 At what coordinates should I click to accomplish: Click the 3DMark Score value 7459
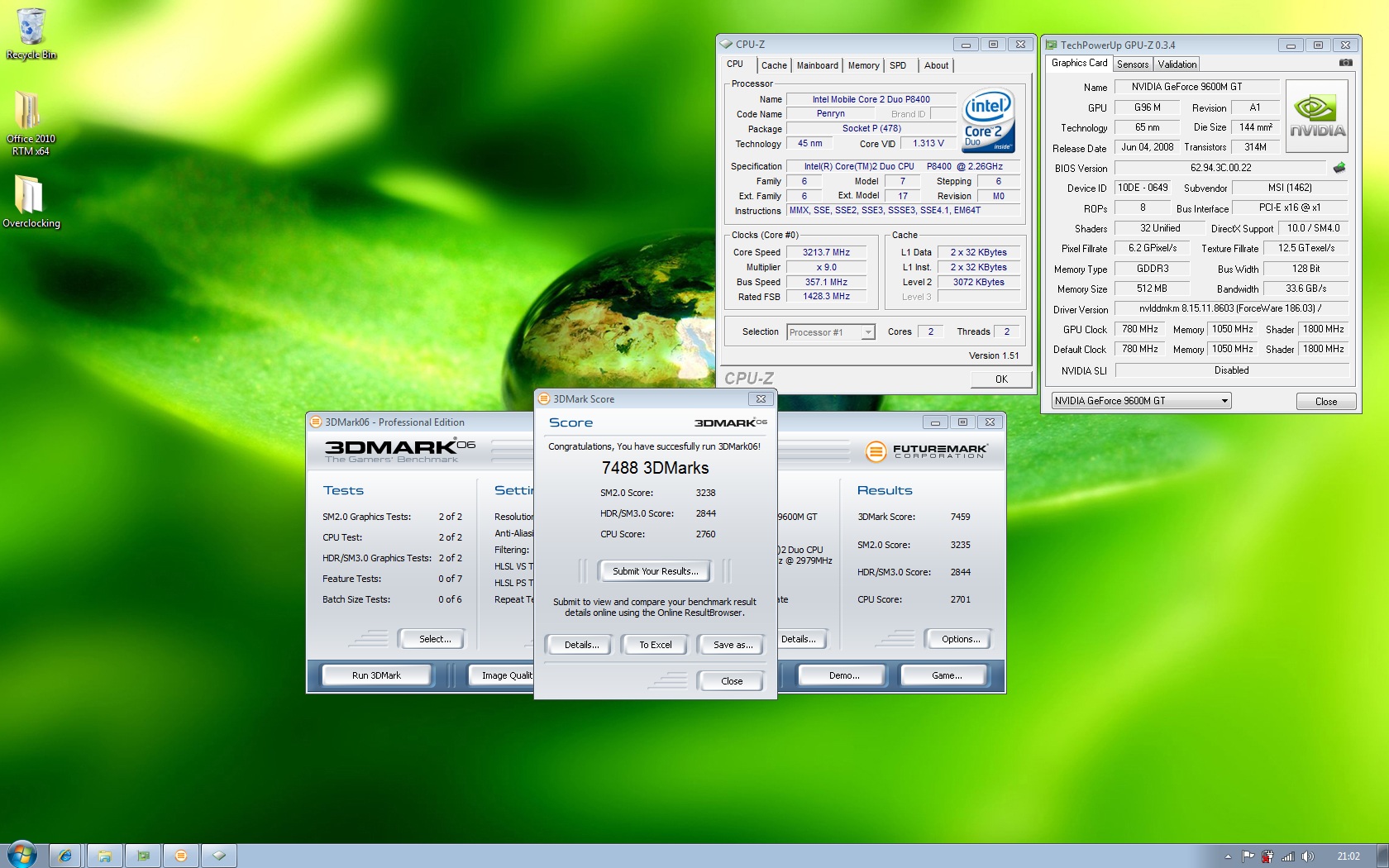[960, 517]
